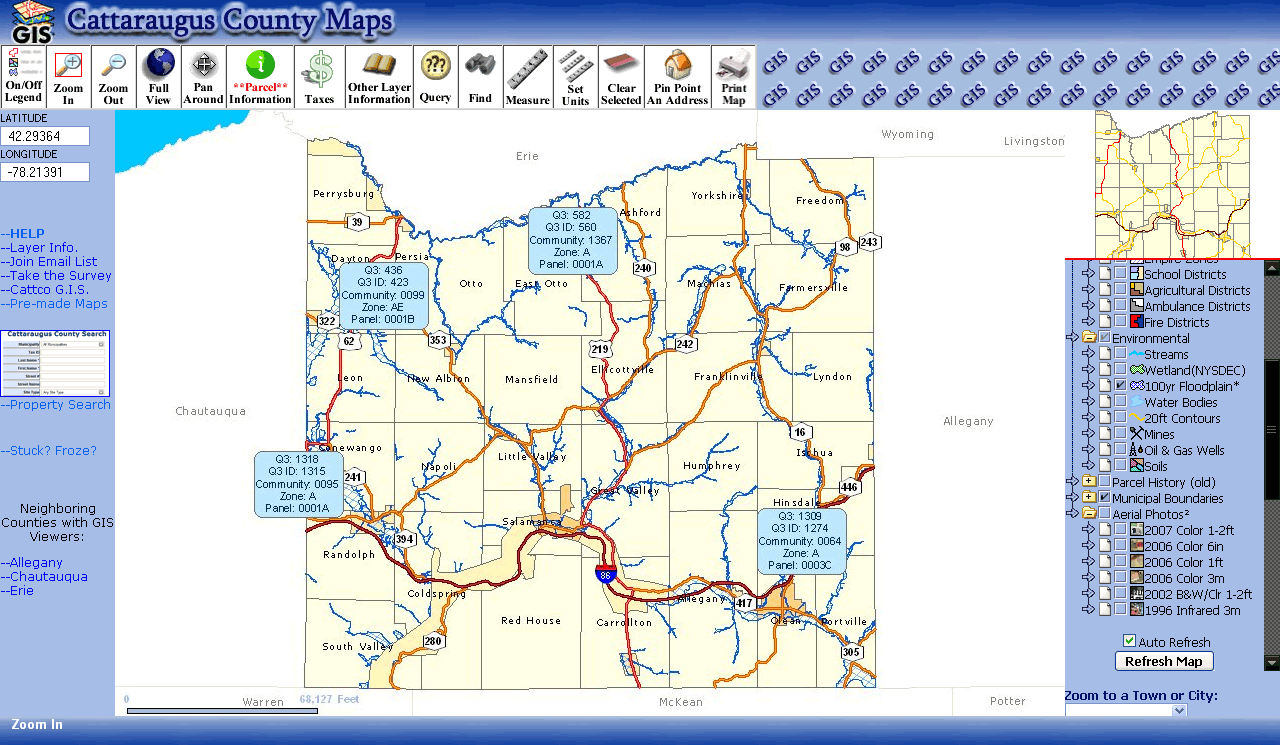Select the Measure ruler tool

coord(527,77)
